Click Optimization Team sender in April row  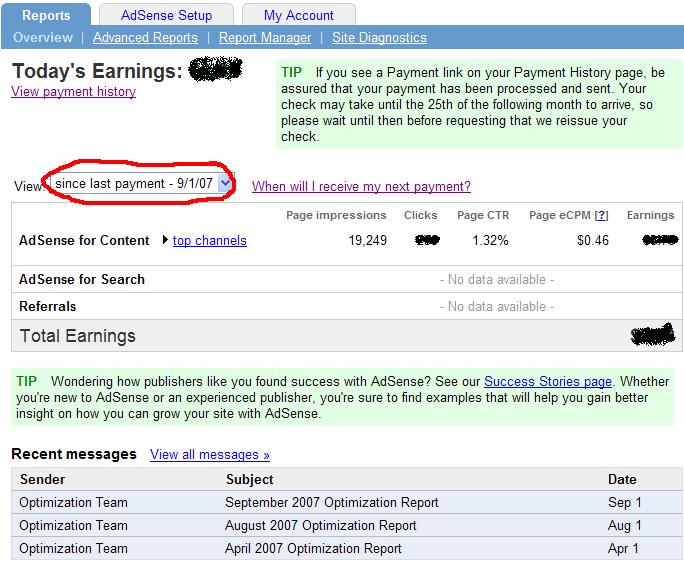tap(73, 548)
